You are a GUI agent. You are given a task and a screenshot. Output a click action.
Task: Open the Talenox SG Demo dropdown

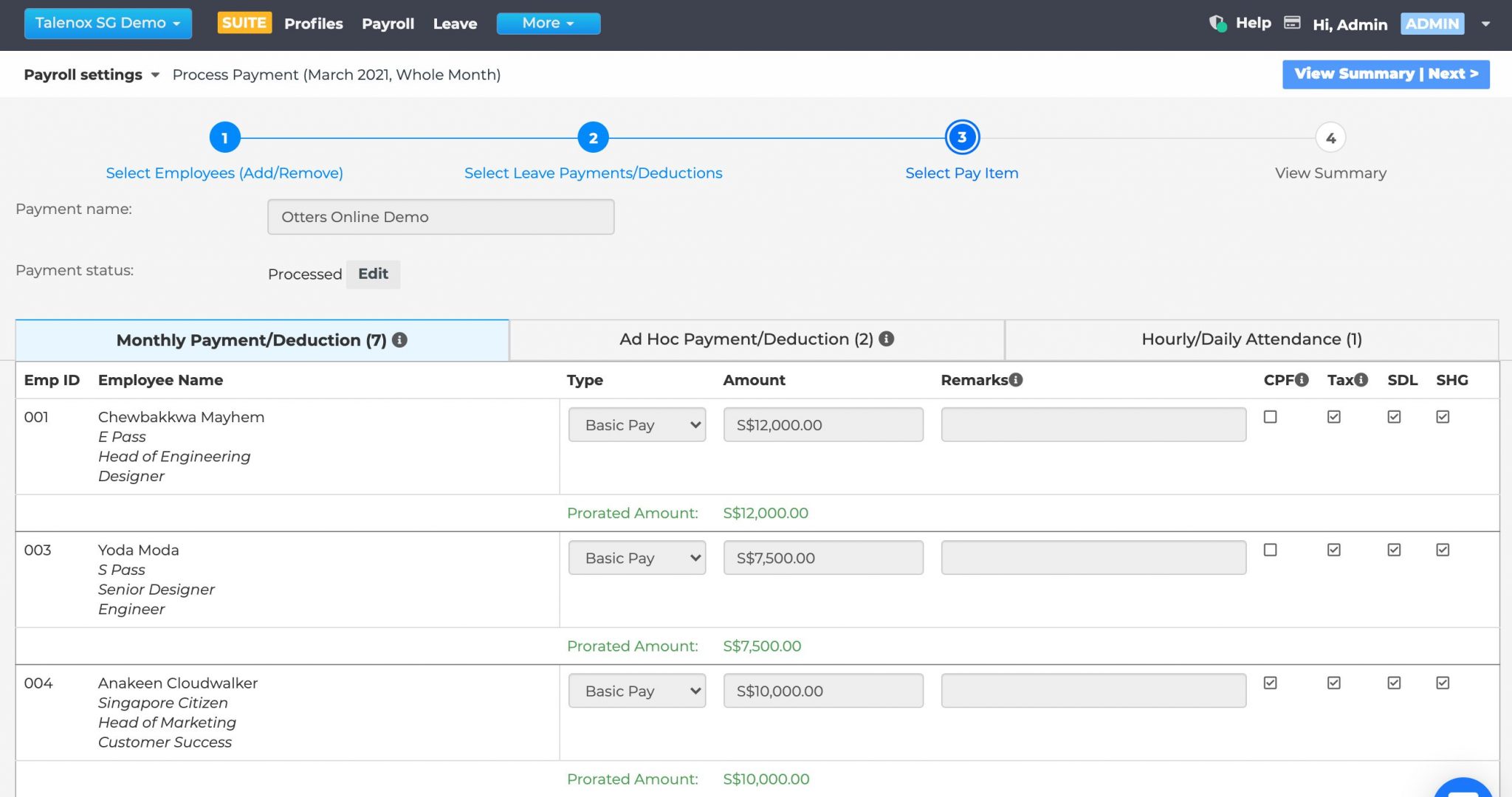click(x=108, y=23)
